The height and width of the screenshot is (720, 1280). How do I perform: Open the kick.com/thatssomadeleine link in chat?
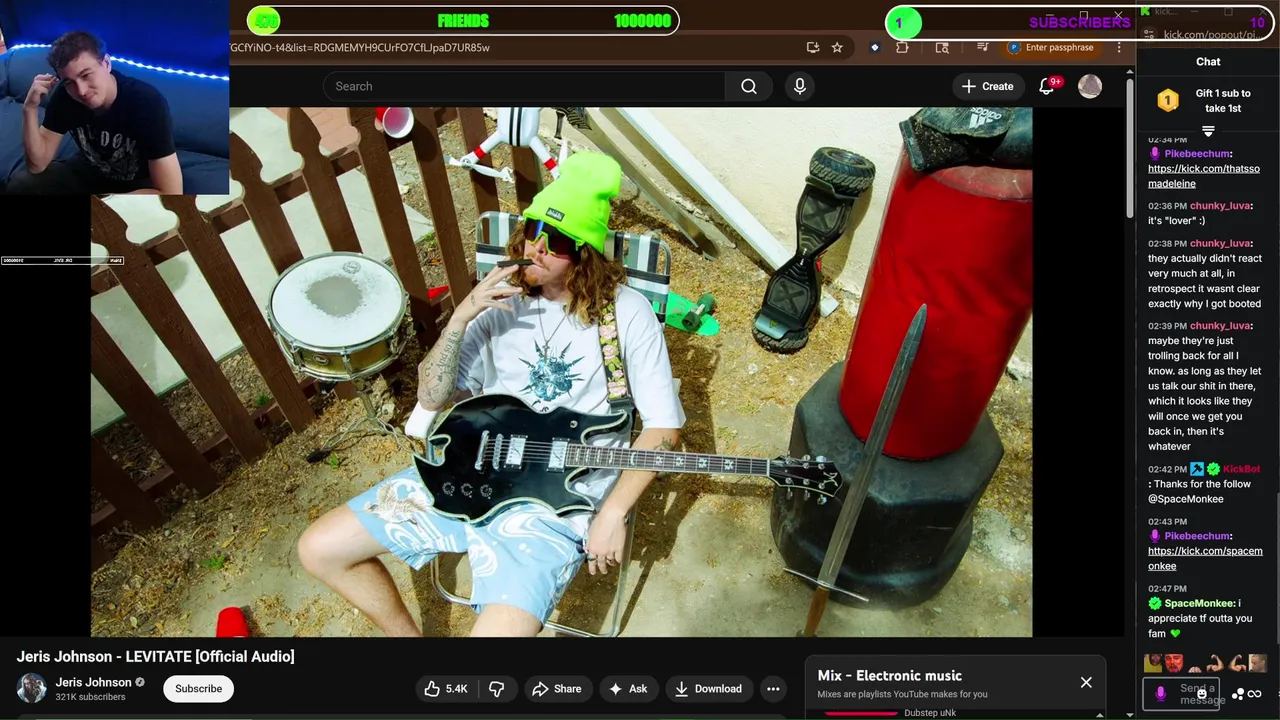pos(1203,176)
